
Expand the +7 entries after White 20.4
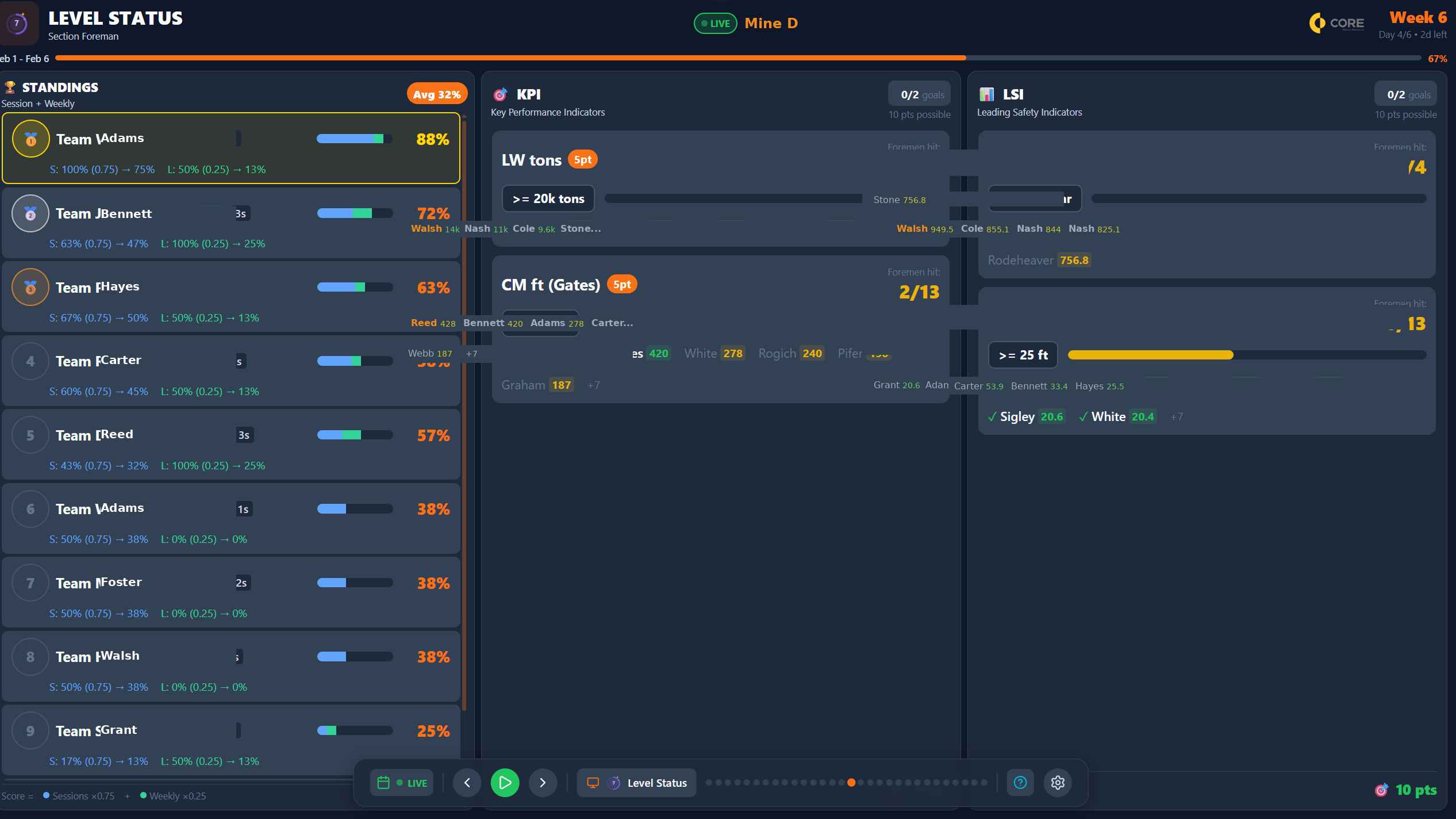click(1177, 416)
